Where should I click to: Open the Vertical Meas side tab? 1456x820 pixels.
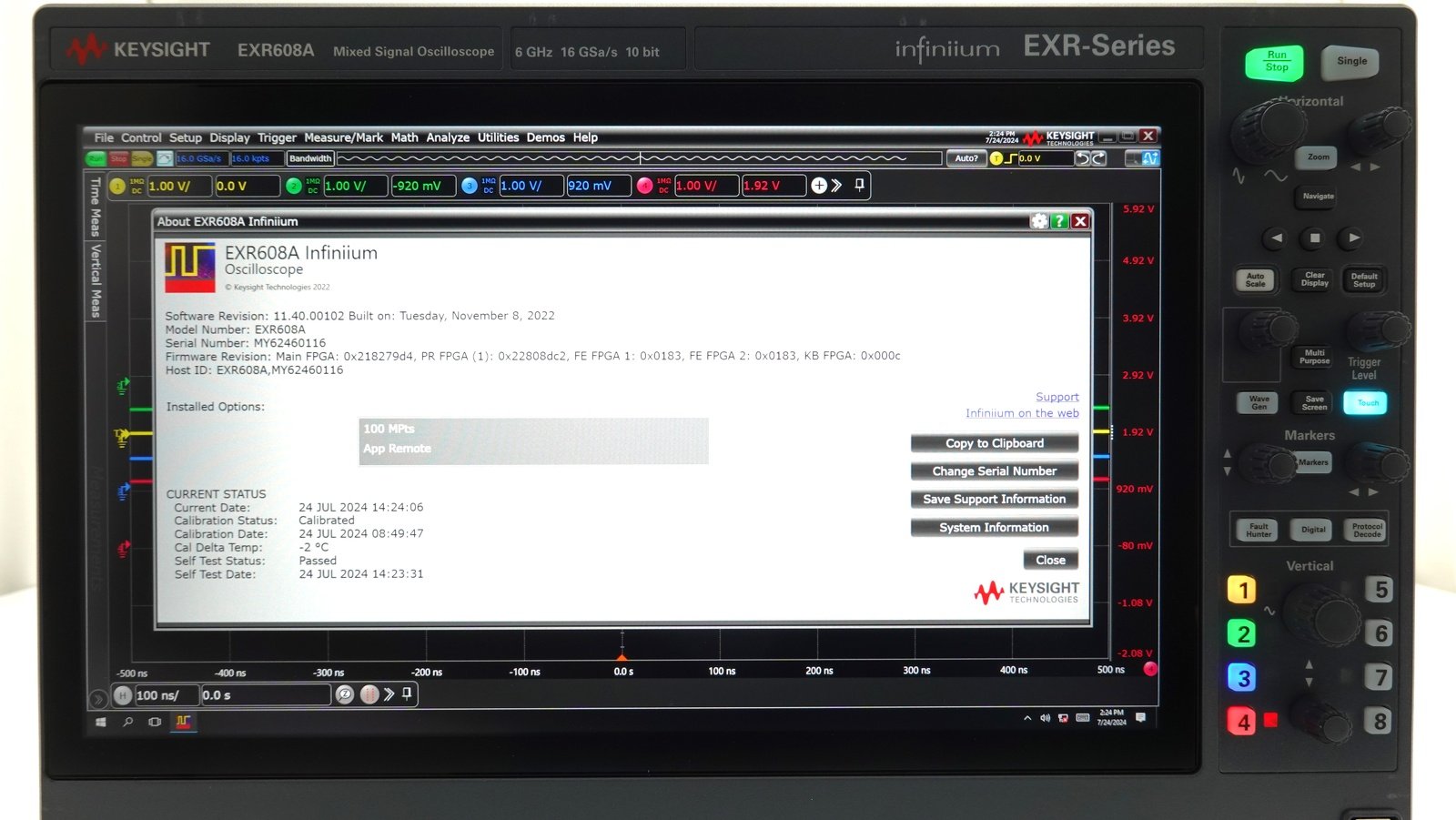coord(95,280)
